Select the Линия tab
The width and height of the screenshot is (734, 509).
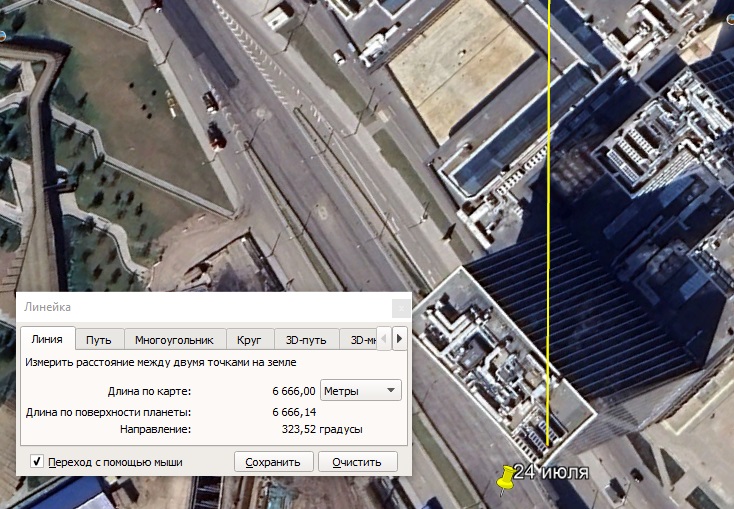pyautogui.click(x=47, y=339)
